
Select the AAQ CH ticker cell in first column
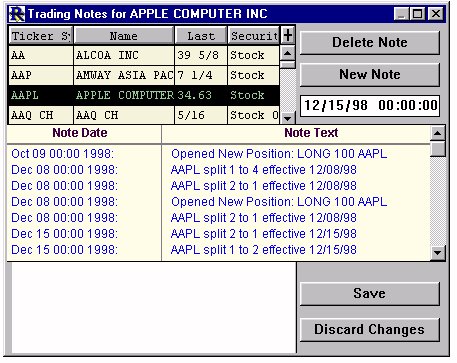point(41,115)
